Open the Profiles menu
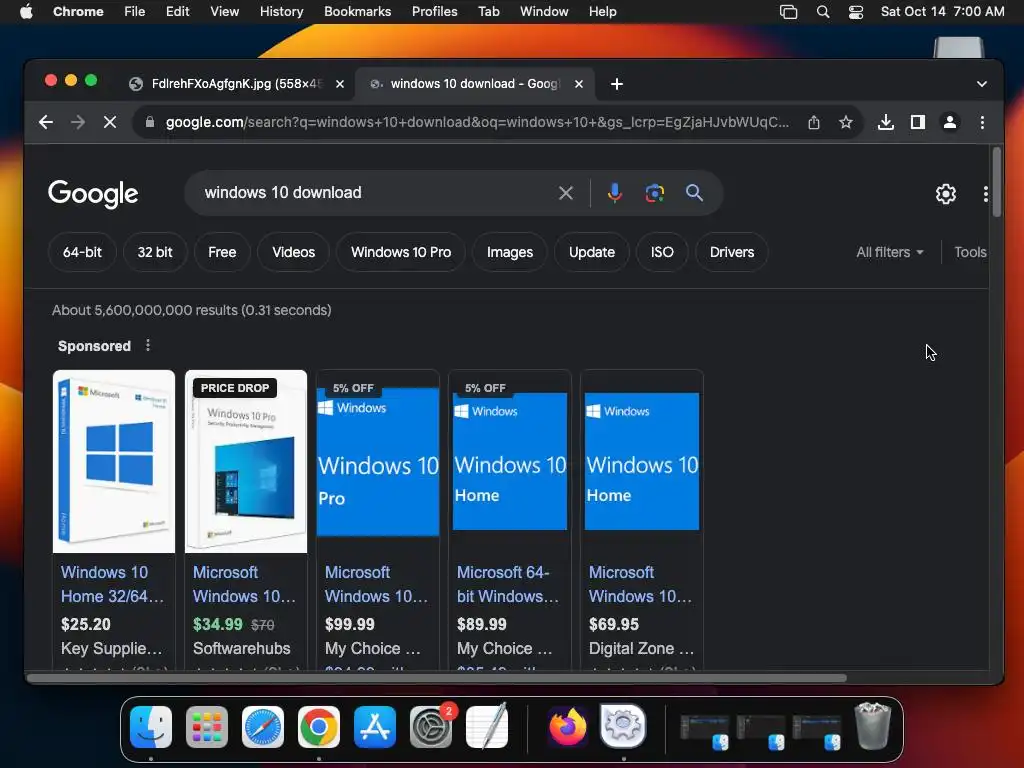The image size is (1024, 768). point(434,12)
